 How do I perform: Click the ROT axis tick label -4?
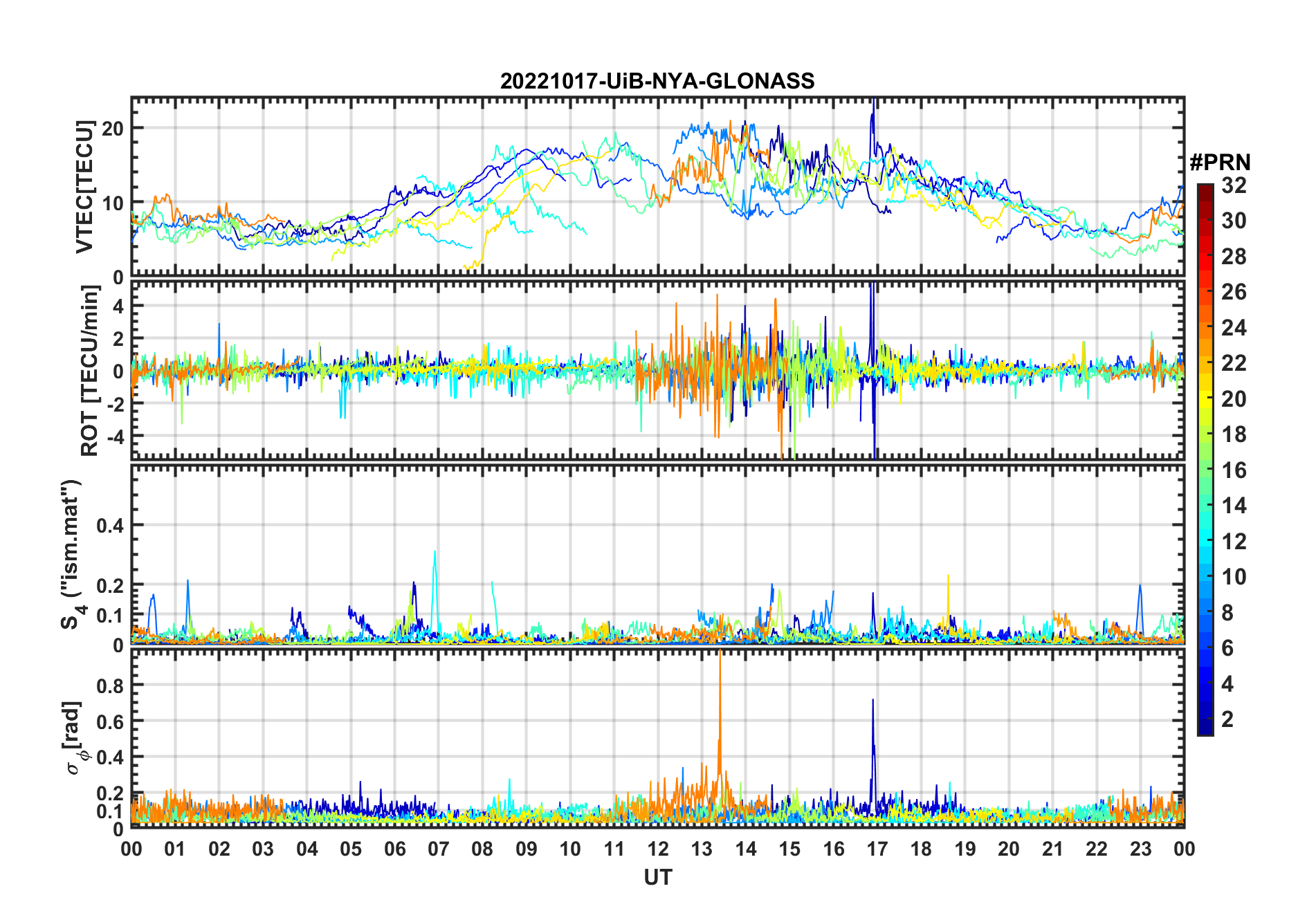coord(115,436)
